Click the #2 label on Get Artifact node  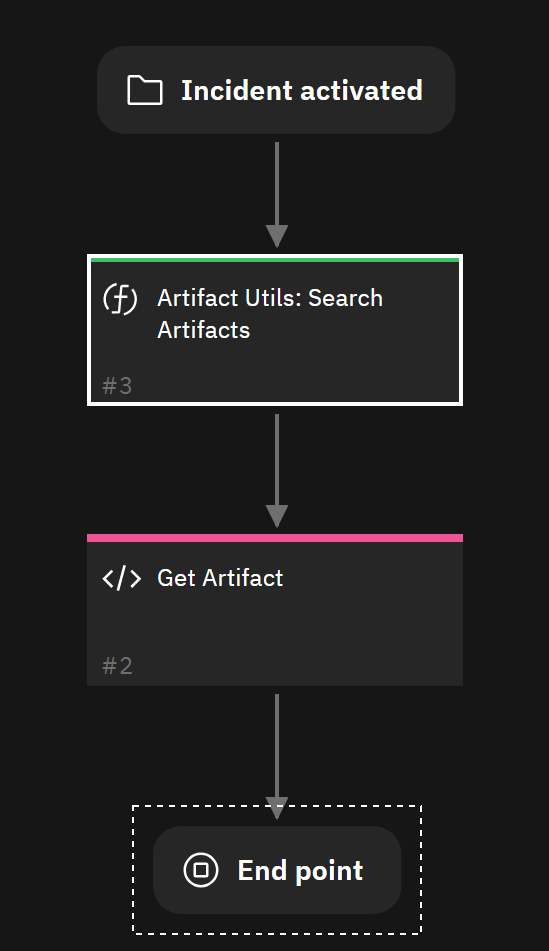(x=117, y=666)
